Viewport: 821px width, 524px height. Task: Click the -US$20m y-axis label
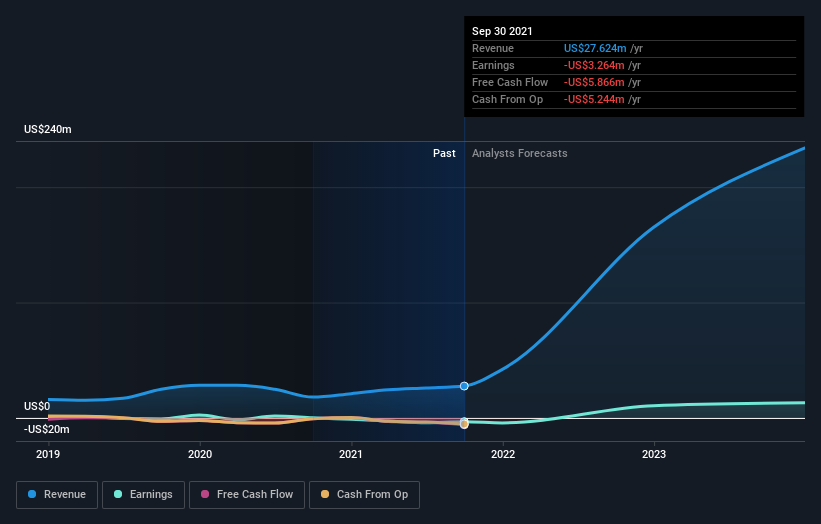point(47,429)
